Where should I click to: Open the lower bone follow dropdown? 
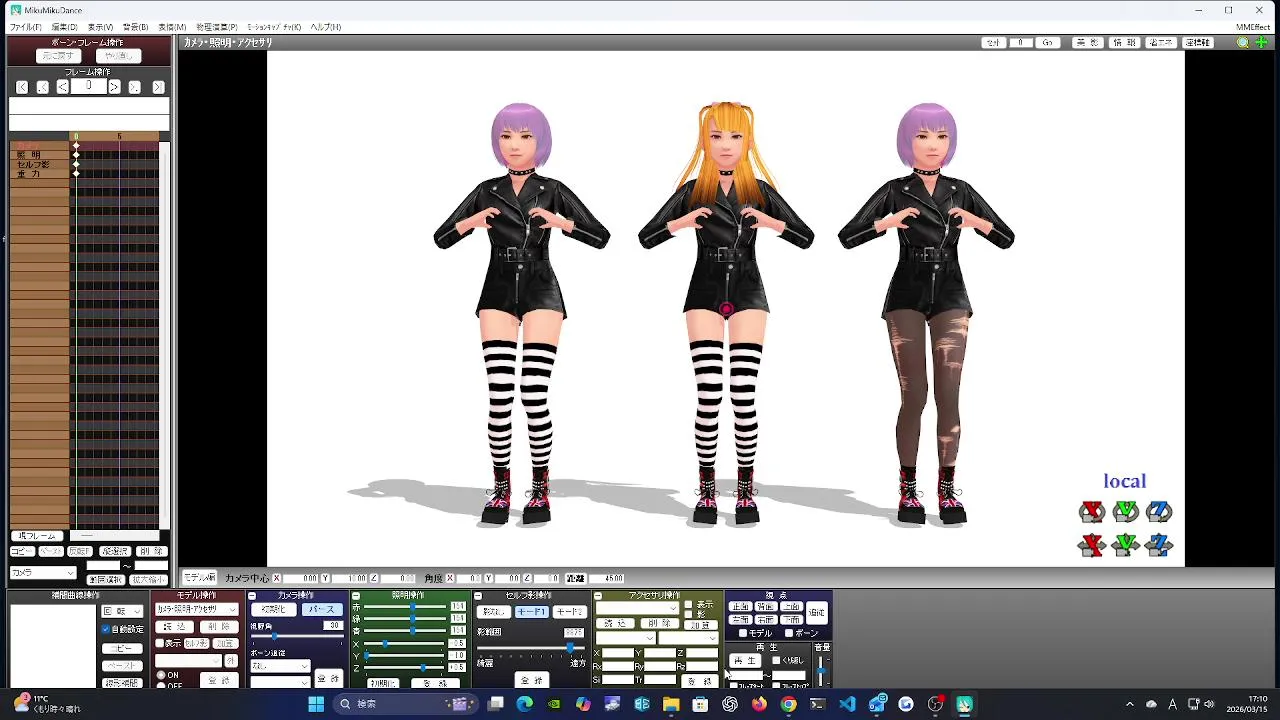pyautogui.click(x=280, y=682)
